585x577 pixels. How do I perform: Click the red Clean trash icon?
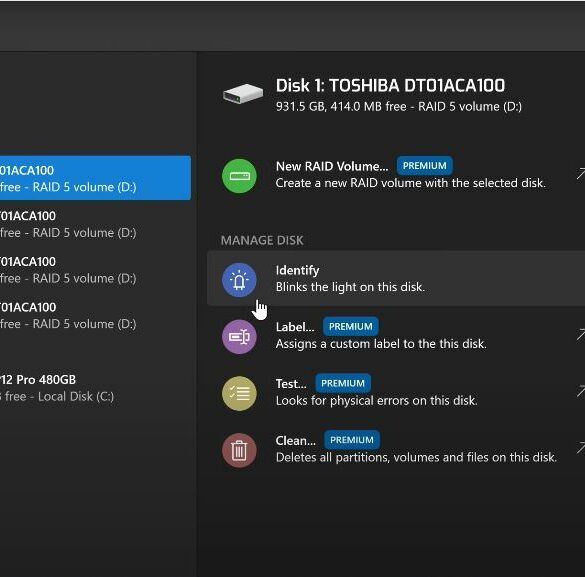[239, 450]
